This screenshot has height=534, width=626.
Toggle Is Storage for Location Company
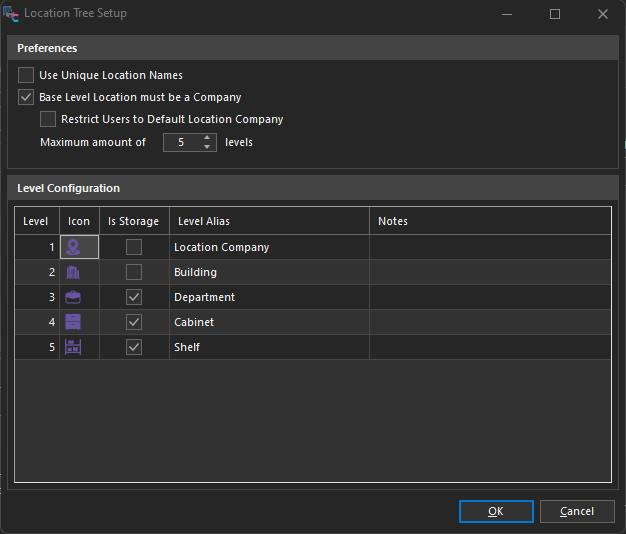[x=134, y=247]
